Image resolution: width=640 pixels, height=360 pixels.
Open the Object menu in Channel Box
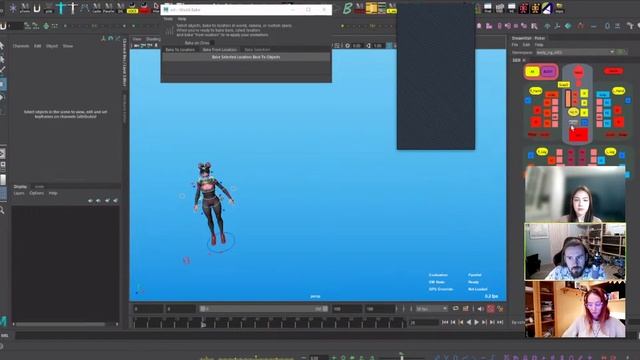52,46
